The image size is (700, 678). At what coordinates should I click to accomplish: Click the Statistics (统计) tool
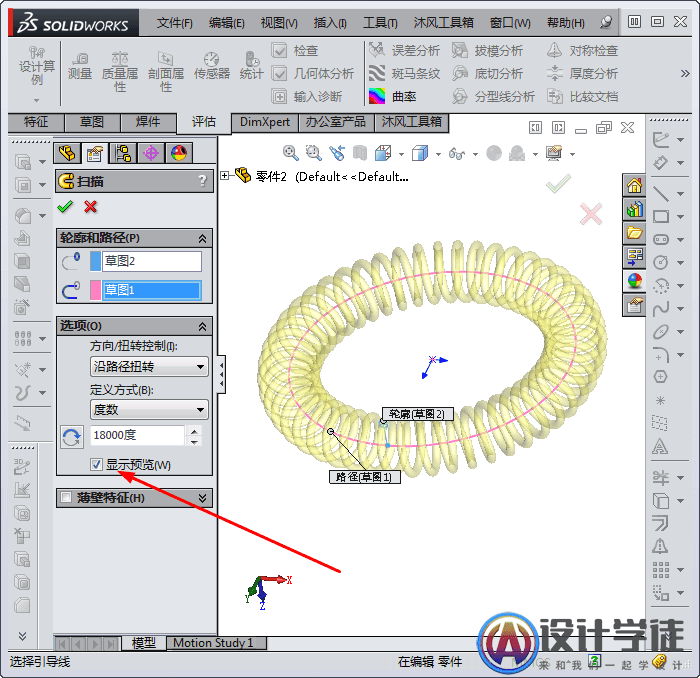(x=251, y=66)
